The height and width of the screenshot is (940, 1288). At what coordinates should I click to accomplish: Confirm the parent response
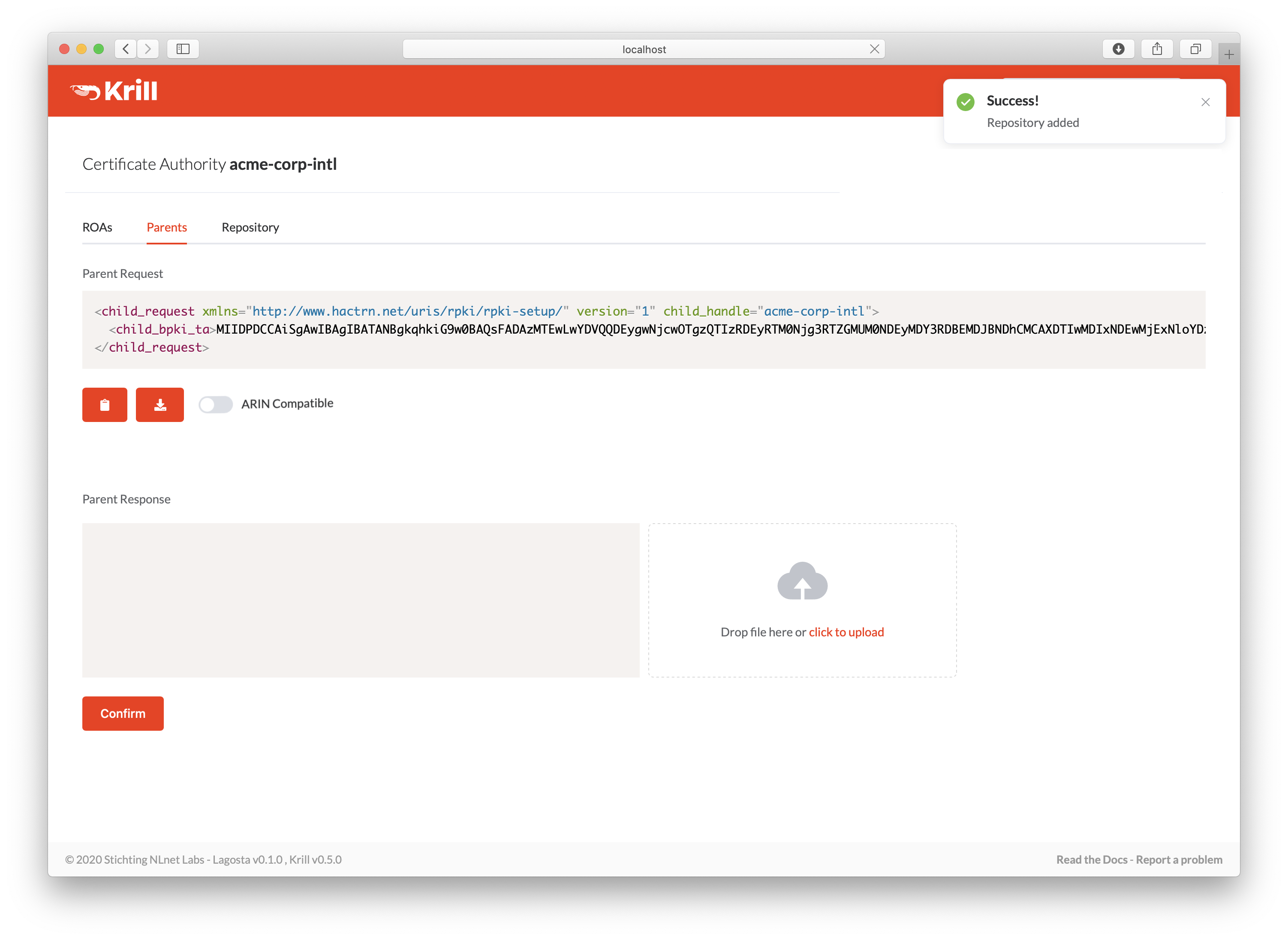click(x=123, y=714)
